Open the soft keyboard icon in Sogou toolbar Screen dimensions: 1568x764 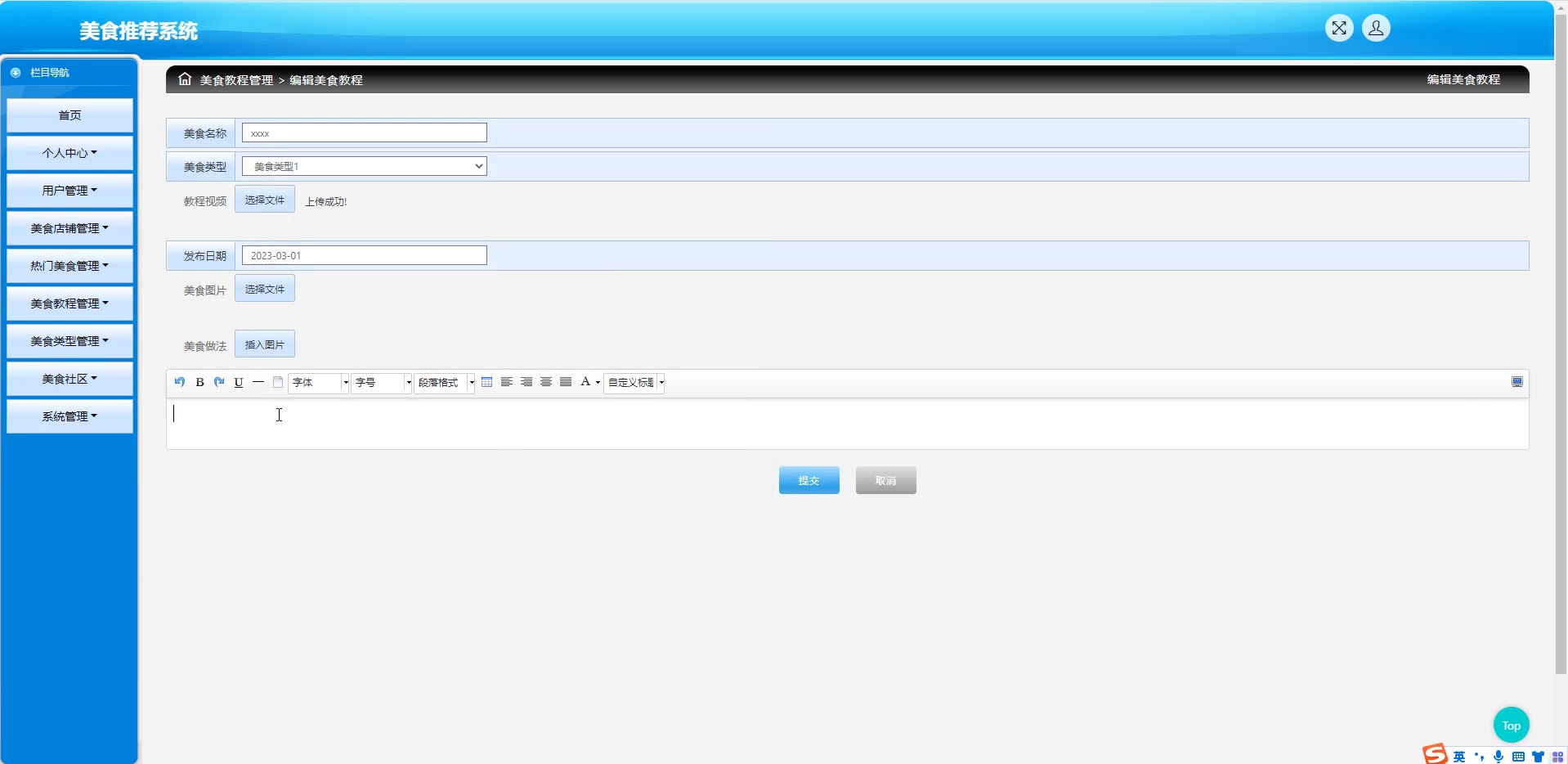coord(1518,757)
